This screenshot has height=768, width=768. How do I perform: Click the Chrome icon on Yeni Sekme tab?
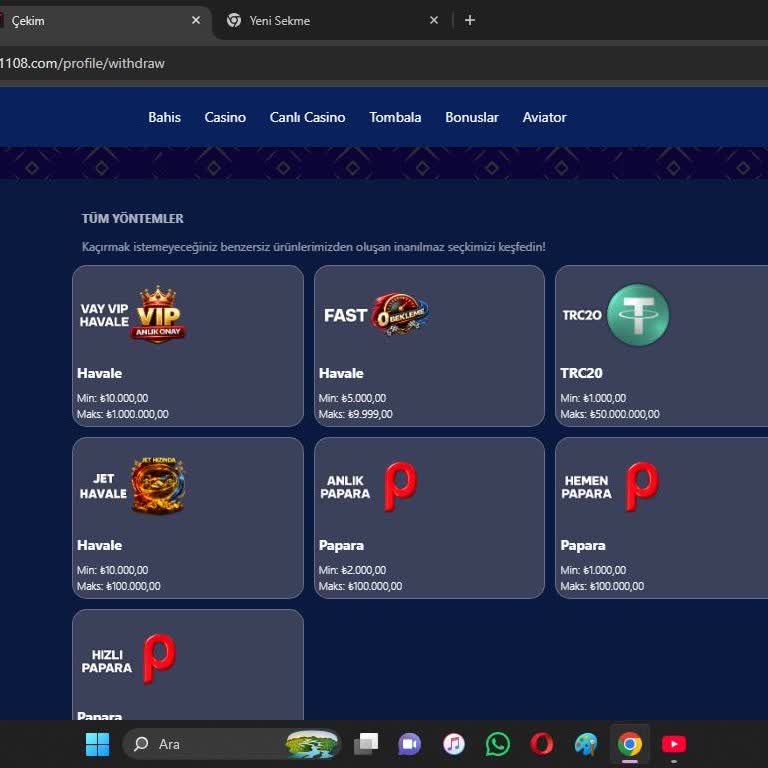pos(234,20)
